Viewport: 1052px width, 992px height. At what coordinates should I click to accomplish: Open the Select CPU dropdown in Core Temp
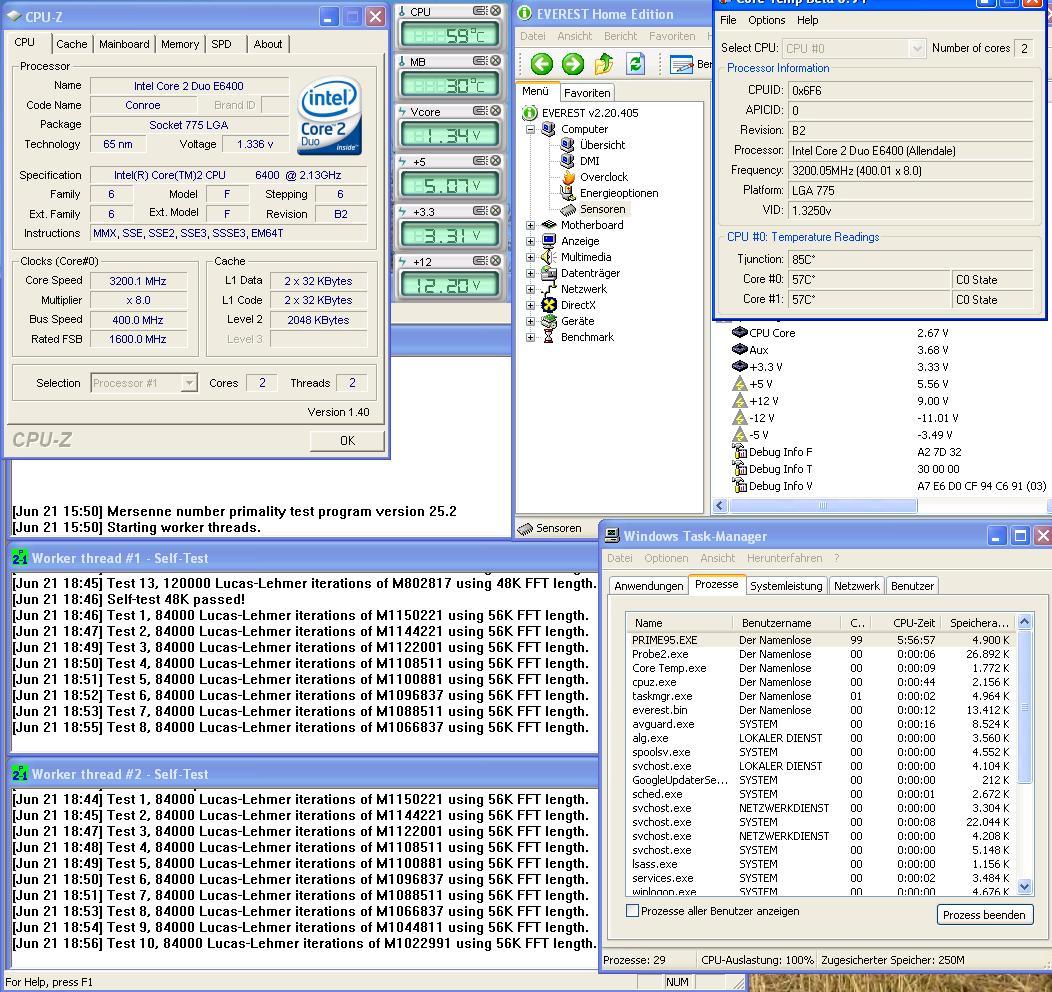click(x=917, y=48)
